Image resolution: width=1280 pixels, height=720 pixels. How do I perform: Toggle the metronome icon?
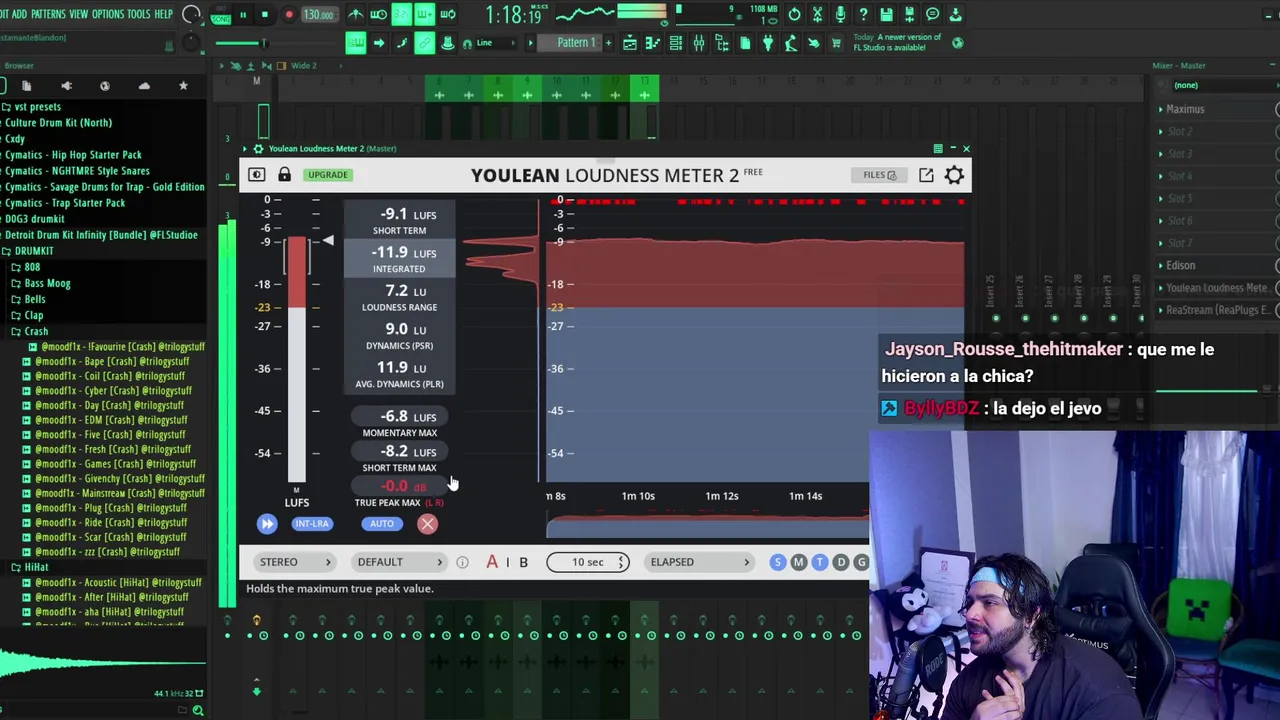[x=356, y=14]
